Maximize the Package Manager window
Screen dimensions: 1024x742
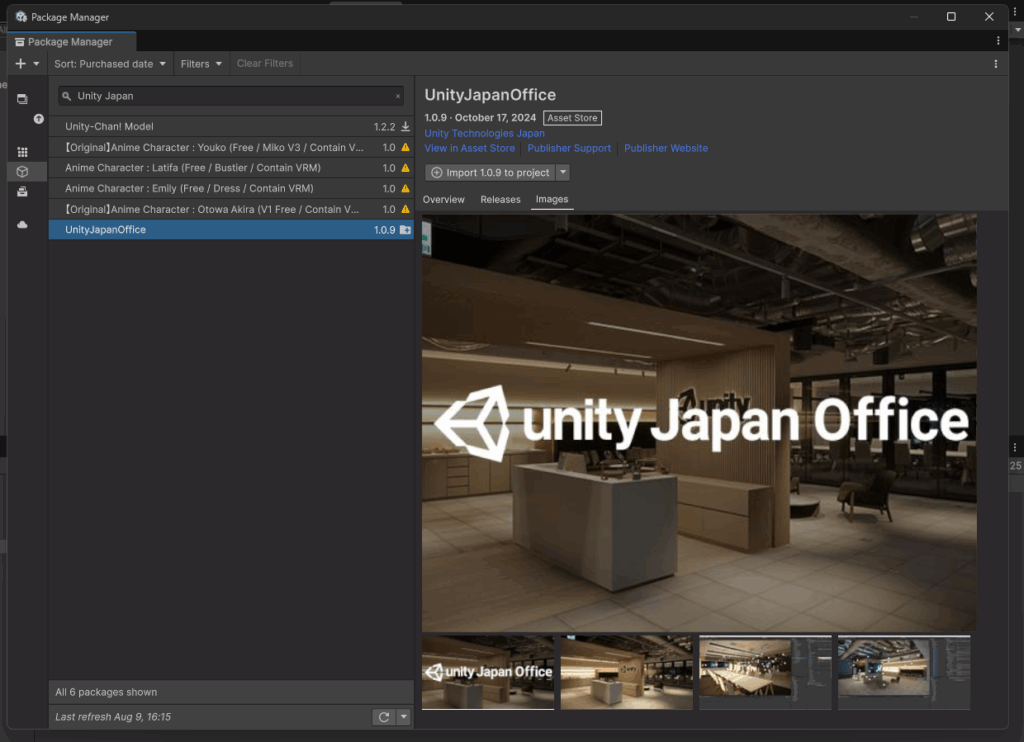(951, 16)
